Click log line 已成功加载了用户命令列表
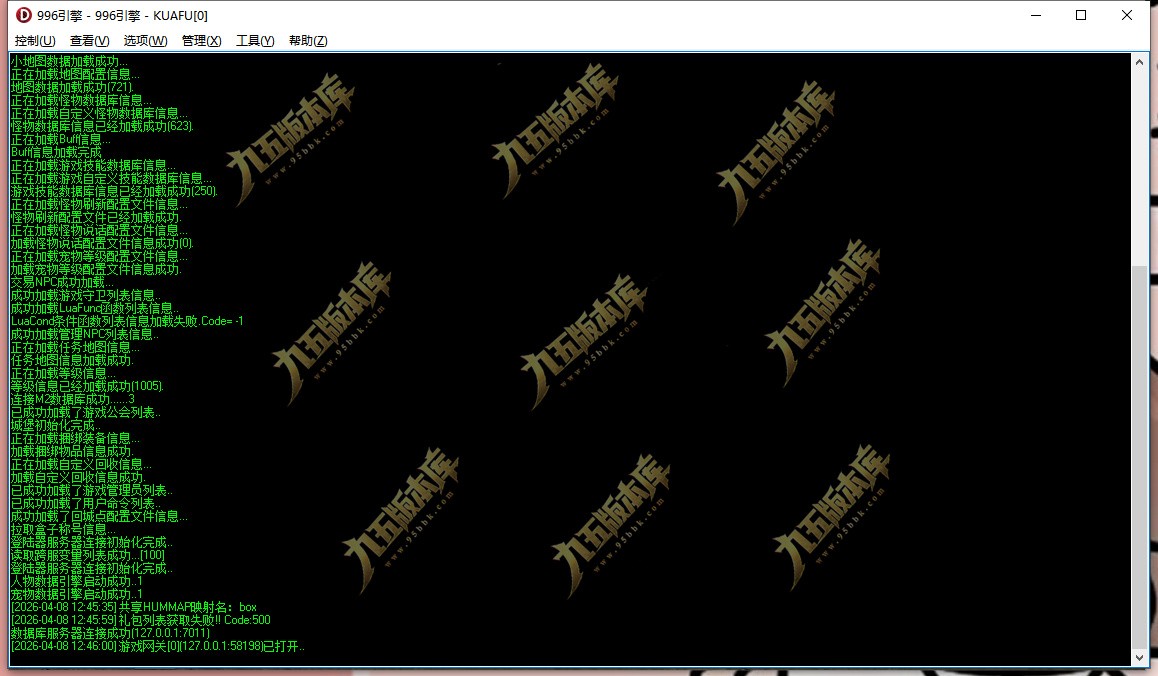Viewport: 1158px width, 676px height. 86,503
